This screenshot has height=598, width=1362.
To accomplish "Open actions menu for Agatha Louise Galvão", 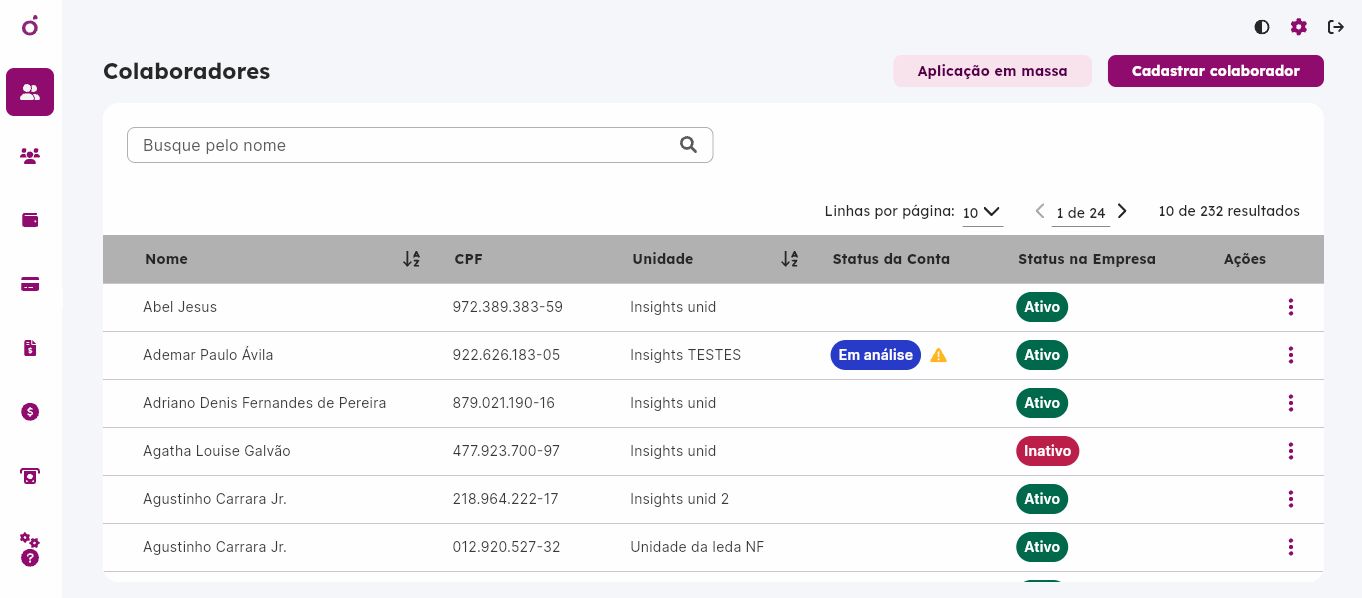I will point(1291,451).
